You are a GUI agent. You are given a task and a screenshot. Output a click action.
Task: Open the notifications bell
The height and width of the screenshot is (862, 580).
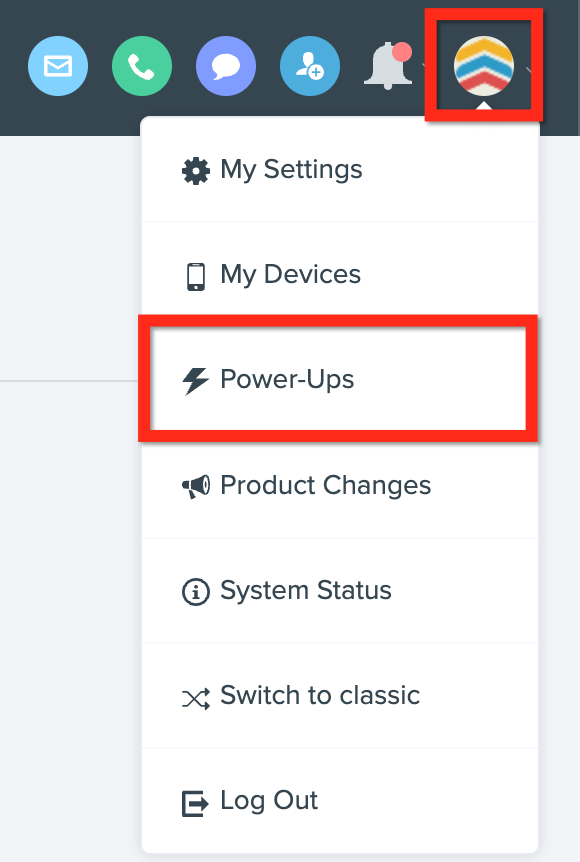pos(389,66)
